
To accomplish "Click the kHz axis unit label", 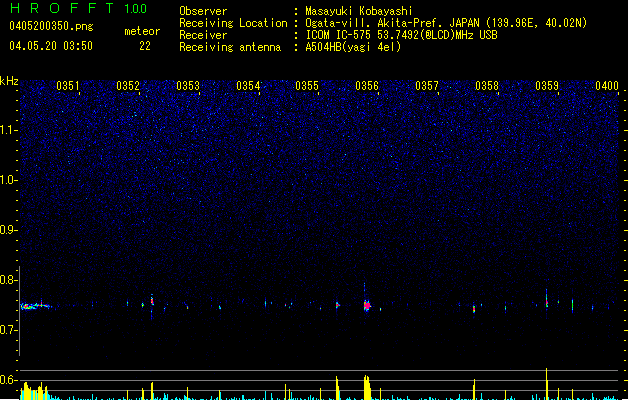I will coord(9,81).
